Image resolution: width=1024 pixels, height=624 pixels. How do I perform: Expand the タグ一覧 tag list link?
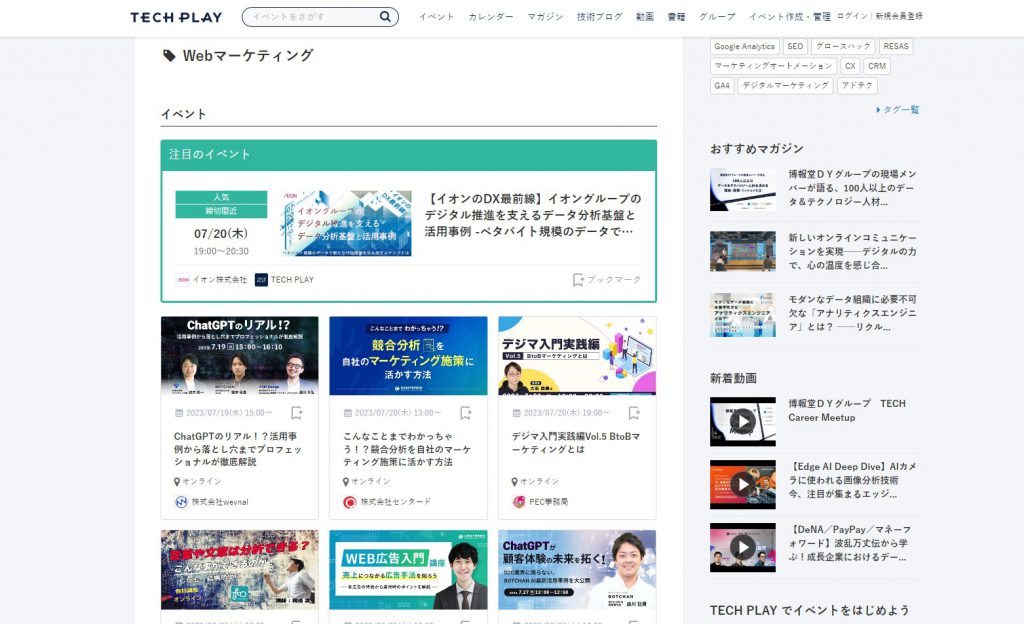[897, 110]
